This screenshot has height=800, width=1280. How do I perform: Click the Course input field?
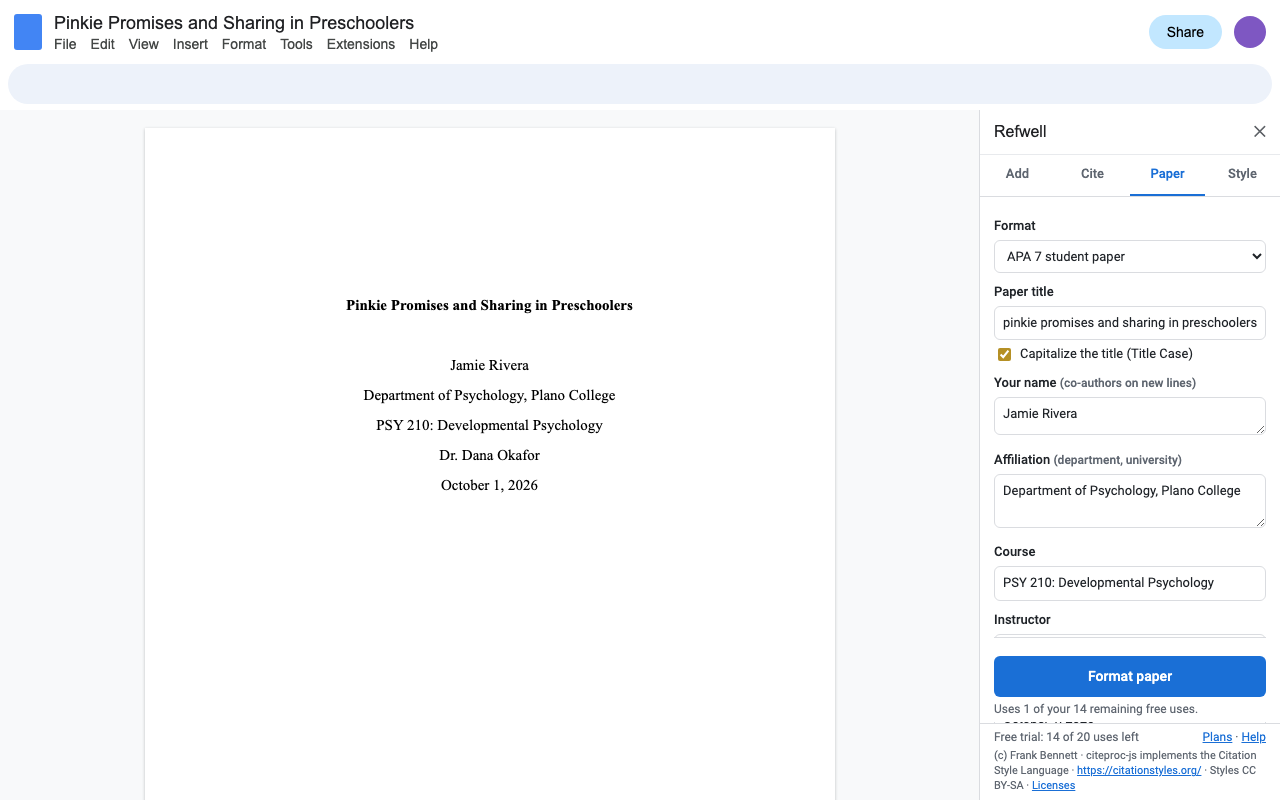click(x=1130, y=583)
